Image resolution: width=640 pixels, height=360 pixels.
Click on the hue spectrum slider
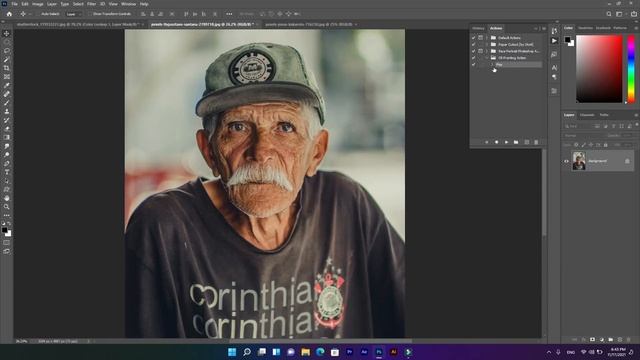631,69
